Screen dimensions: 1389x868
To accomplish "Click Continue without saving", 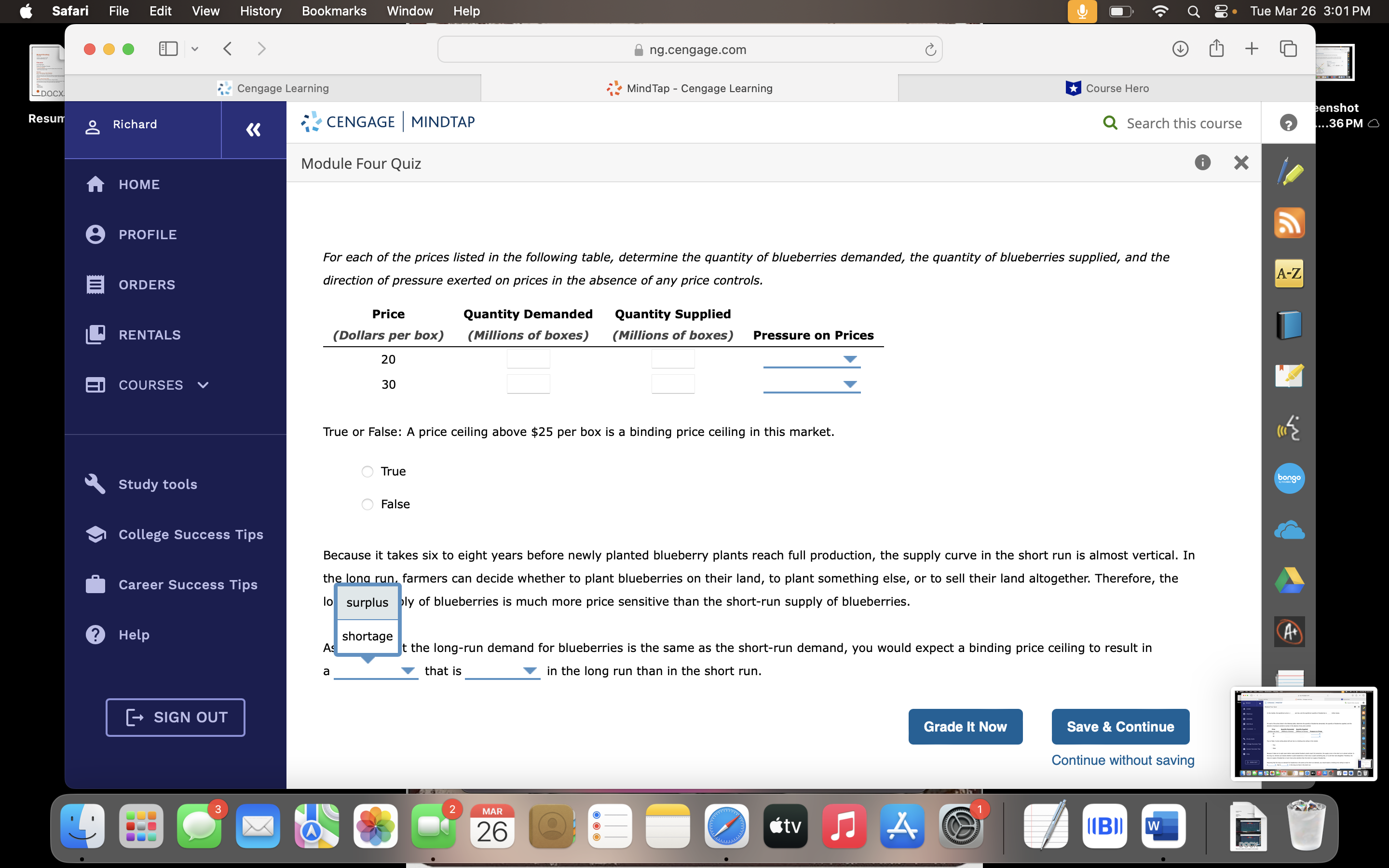I will point(1122,759).
